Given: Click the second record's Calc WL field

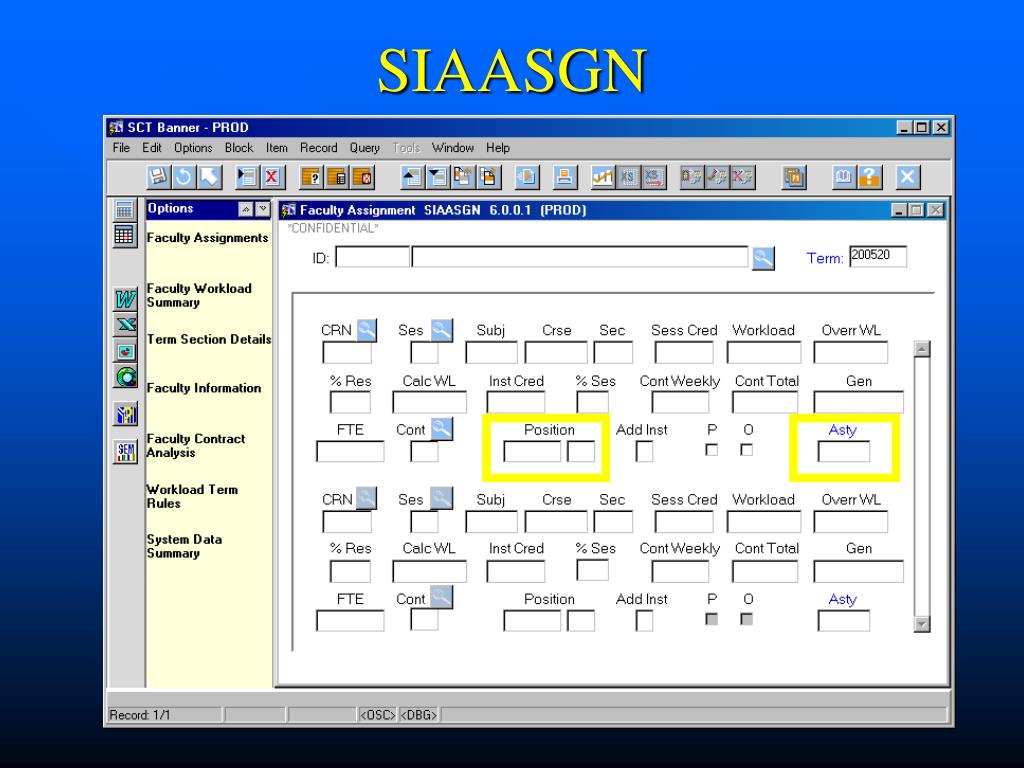Looking at the screenshot, I should (429, 571).
